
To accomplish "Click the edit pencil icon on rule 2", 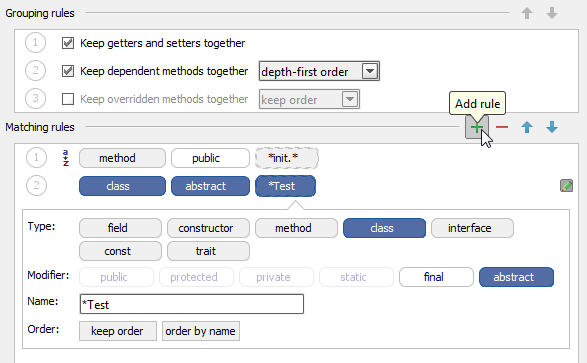I will pos(566,186).
